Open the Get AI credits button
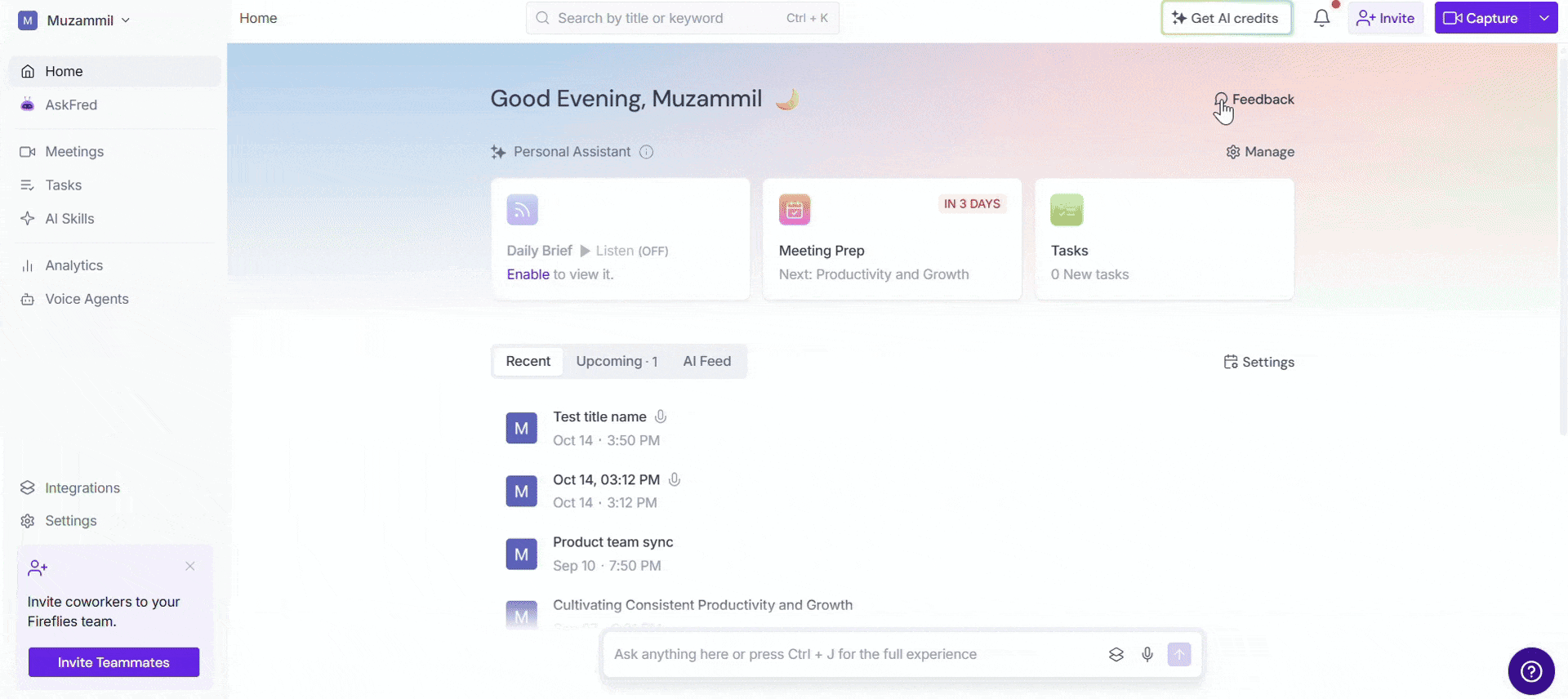The image size is (1568, 699). click(x=1226, y=18)
